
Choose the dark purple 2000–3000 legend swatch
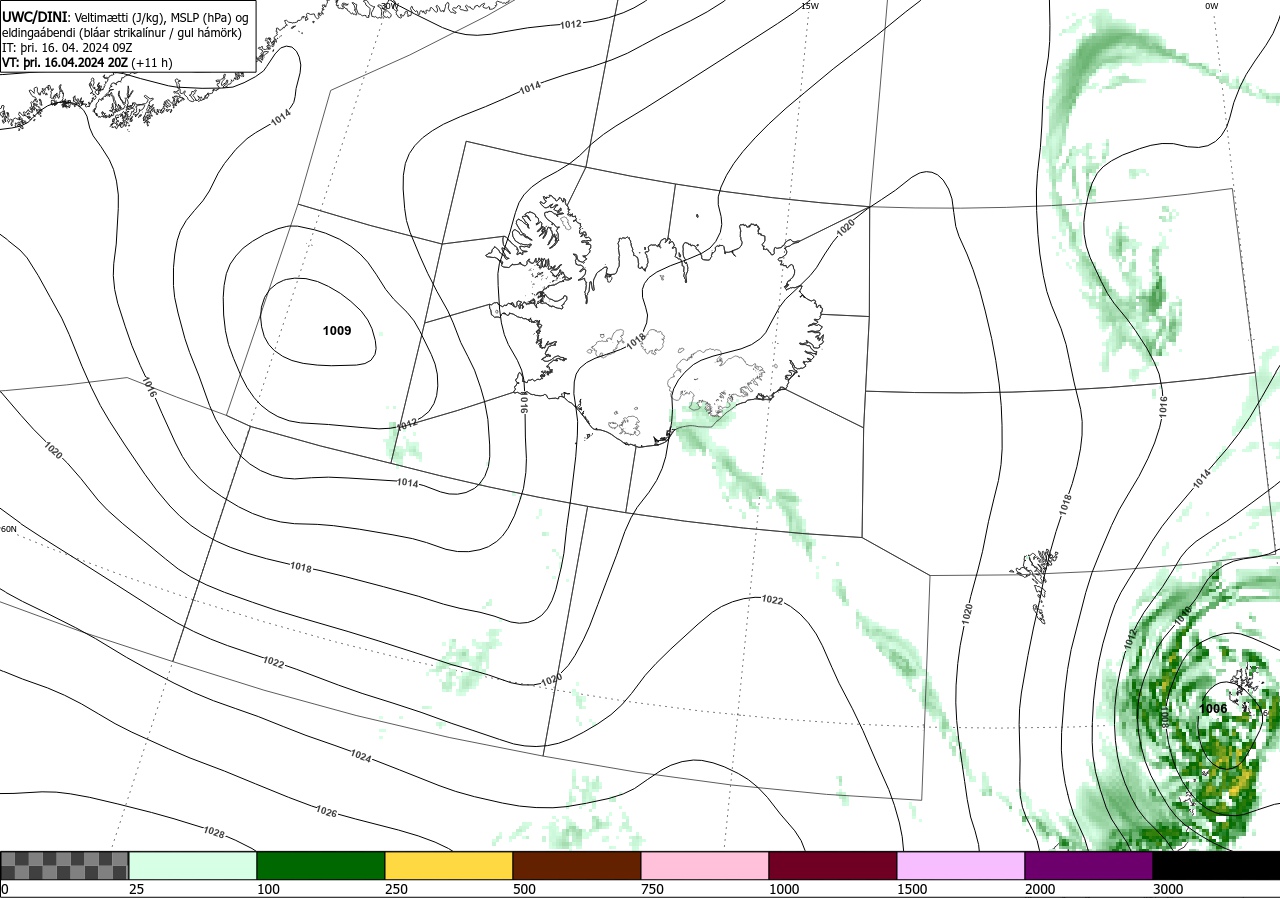point(1088,865)
